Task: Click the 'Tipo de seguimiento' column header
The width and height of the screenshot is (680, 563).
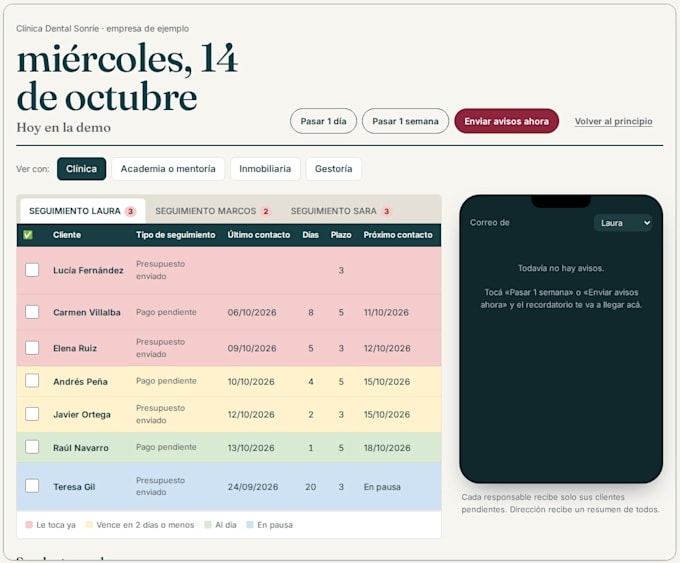Action: click(176, 235)
